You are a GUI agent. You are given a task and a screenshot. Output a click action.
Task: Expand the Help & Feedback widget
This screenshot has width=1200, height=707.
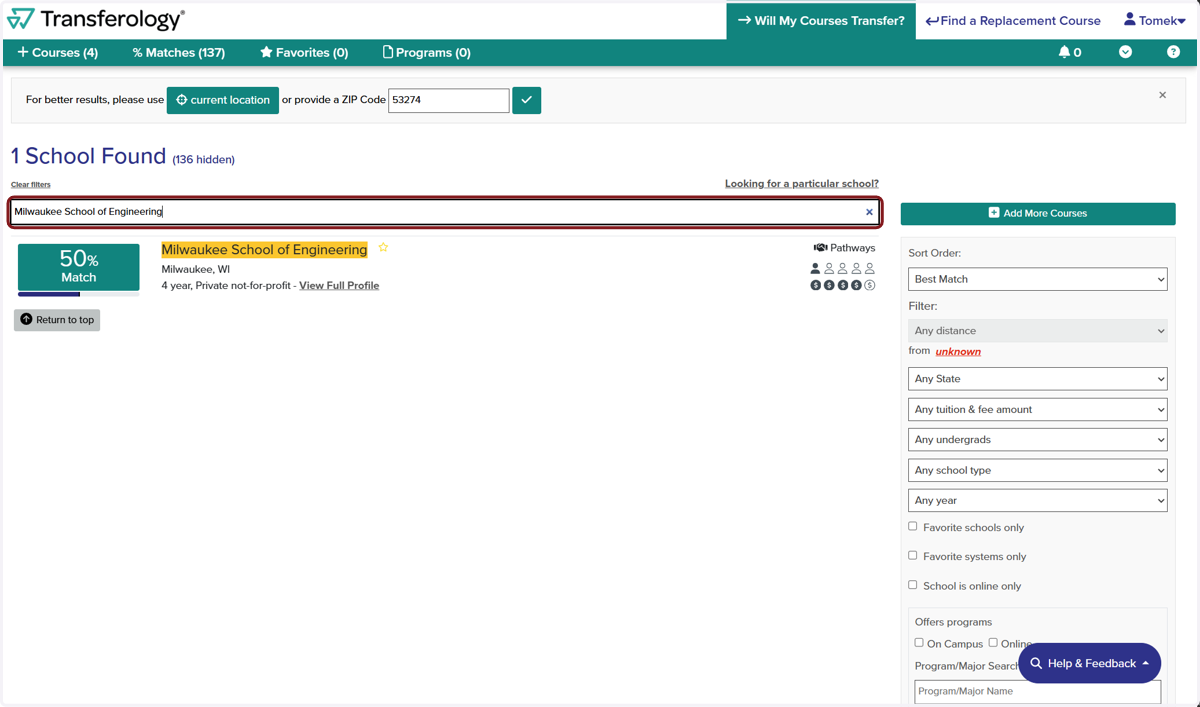click(x=1089, y=663)
